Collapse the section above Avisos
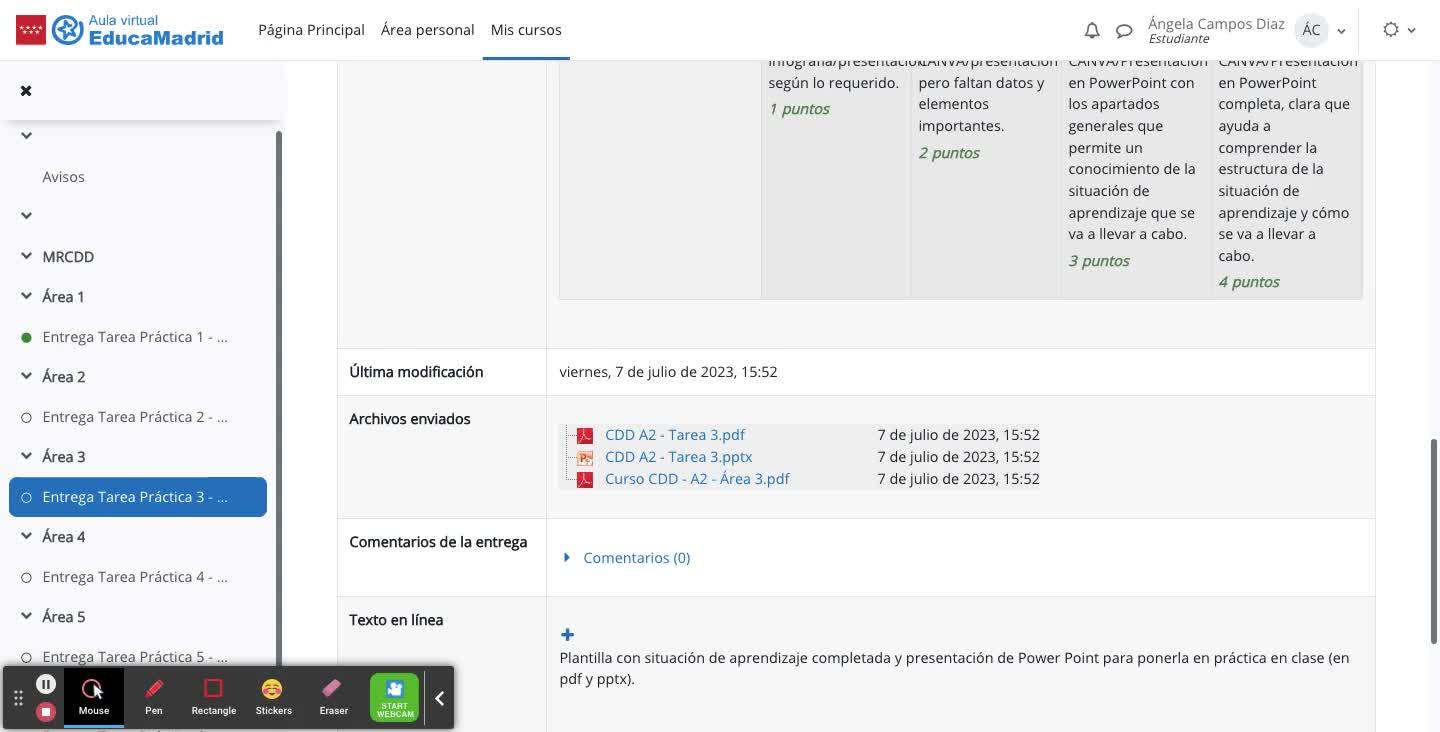 pos(27,135)
